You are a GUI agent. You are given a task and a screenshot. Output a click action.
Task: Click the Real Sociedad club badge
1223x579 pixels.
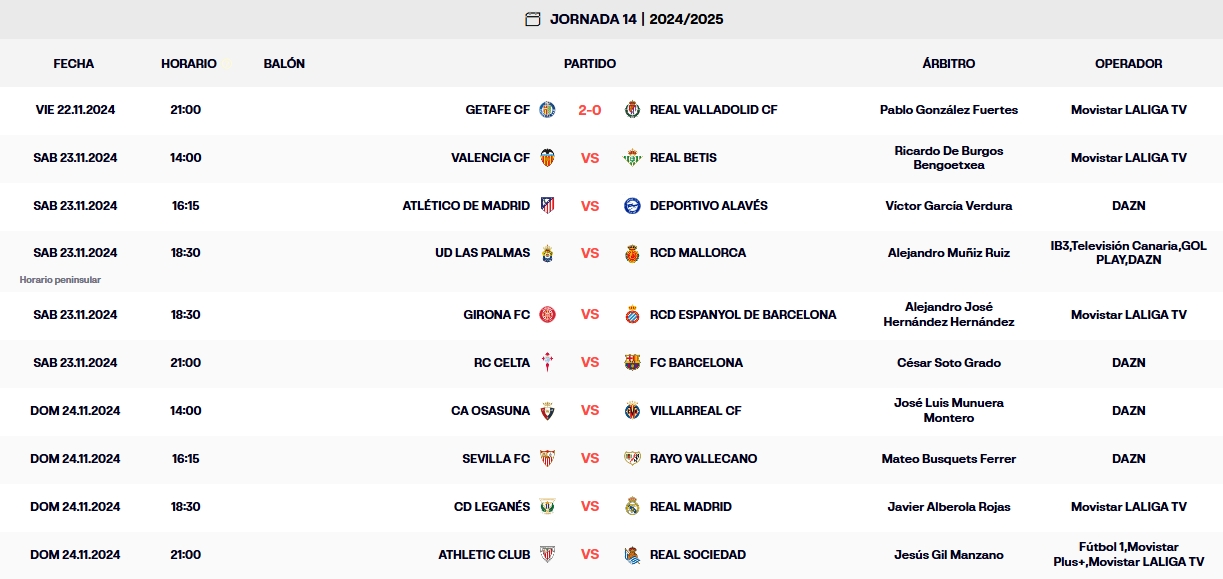click(x=633, y=555)
